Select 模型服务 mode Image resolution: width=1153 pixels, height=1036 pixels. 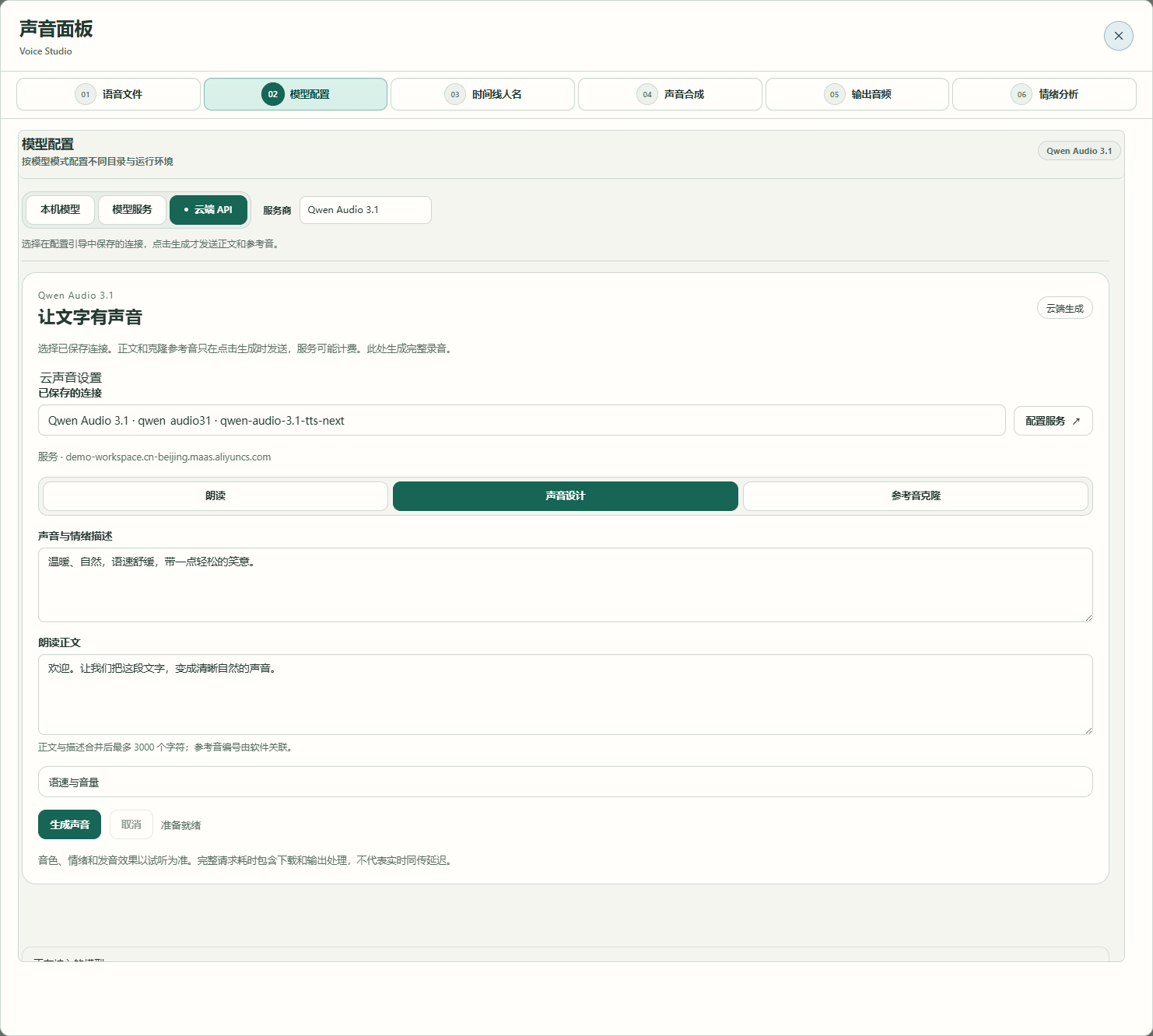[132, 210]
